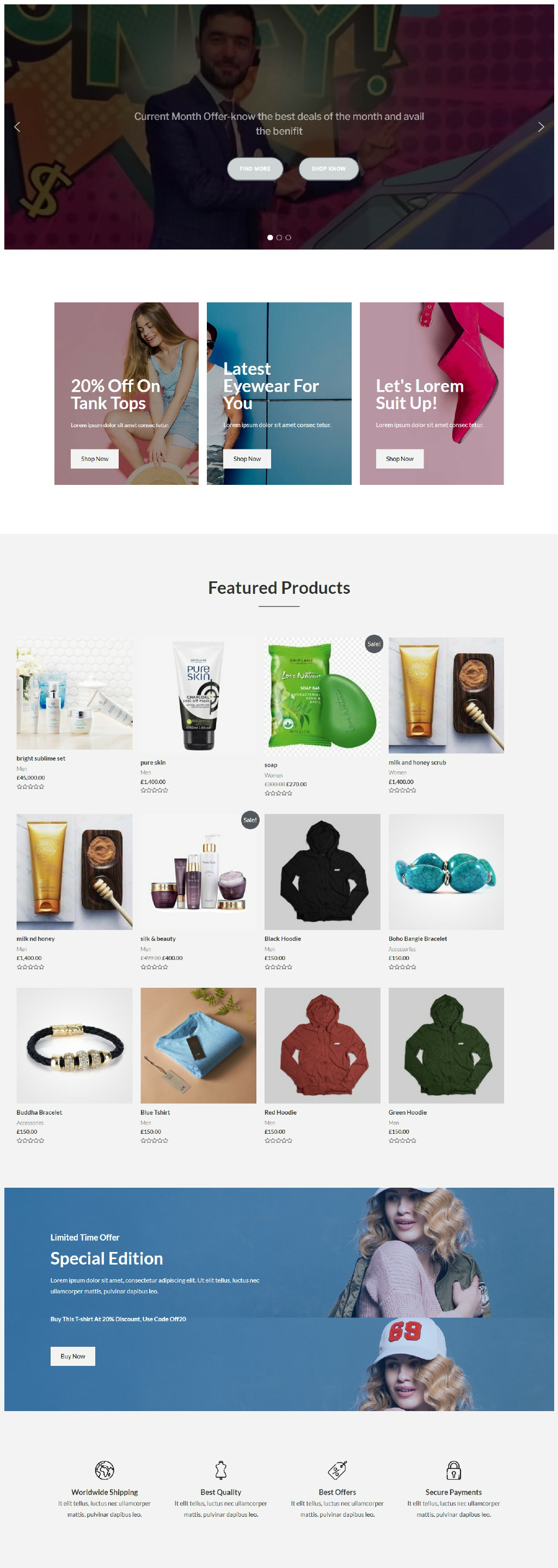Click Shop Now on Eyewear banner
The image size is (558, 1568).
point(247,459)
